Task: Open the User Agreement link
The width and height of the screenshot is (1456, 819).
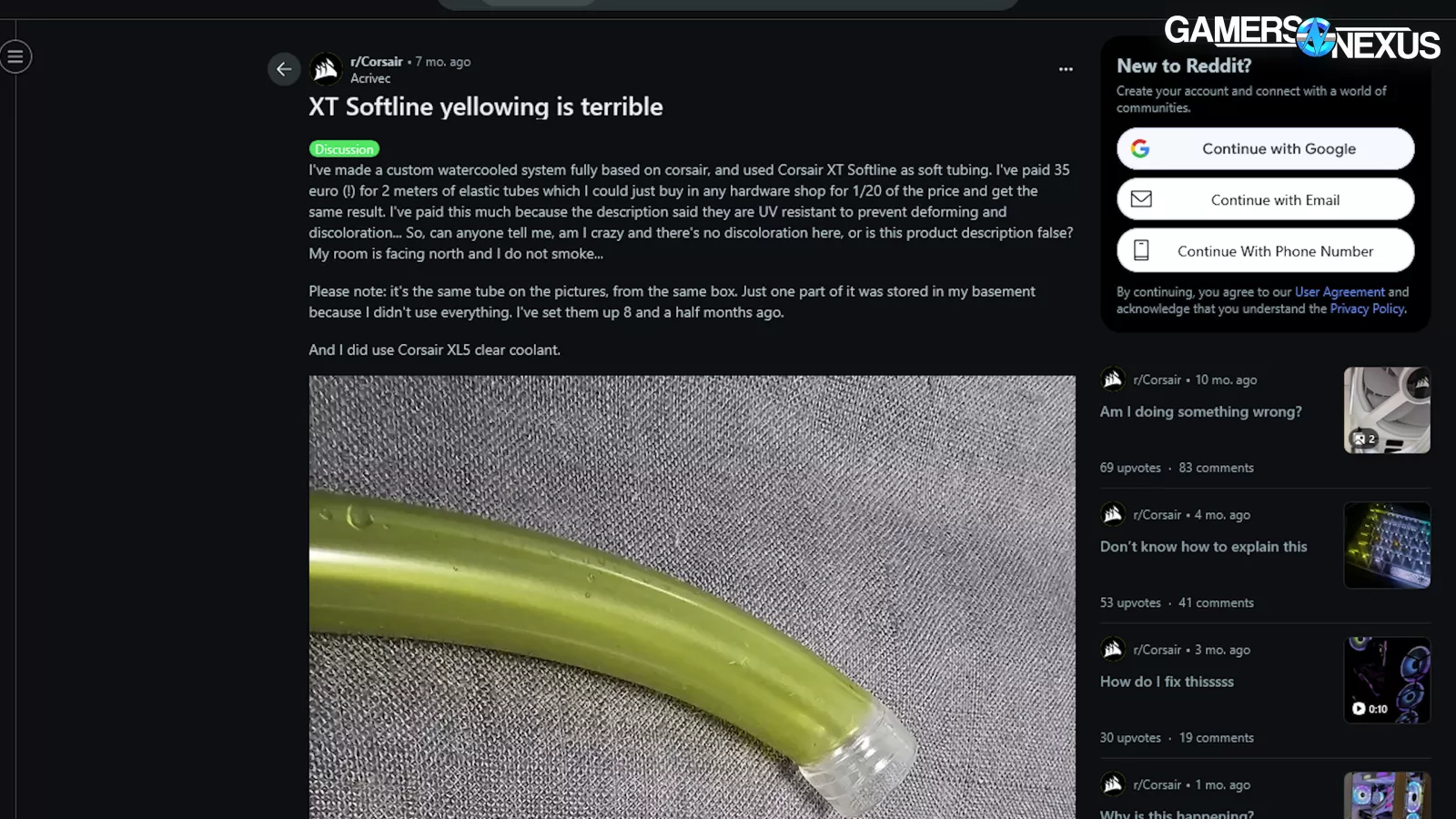Action: point(1340,292)
